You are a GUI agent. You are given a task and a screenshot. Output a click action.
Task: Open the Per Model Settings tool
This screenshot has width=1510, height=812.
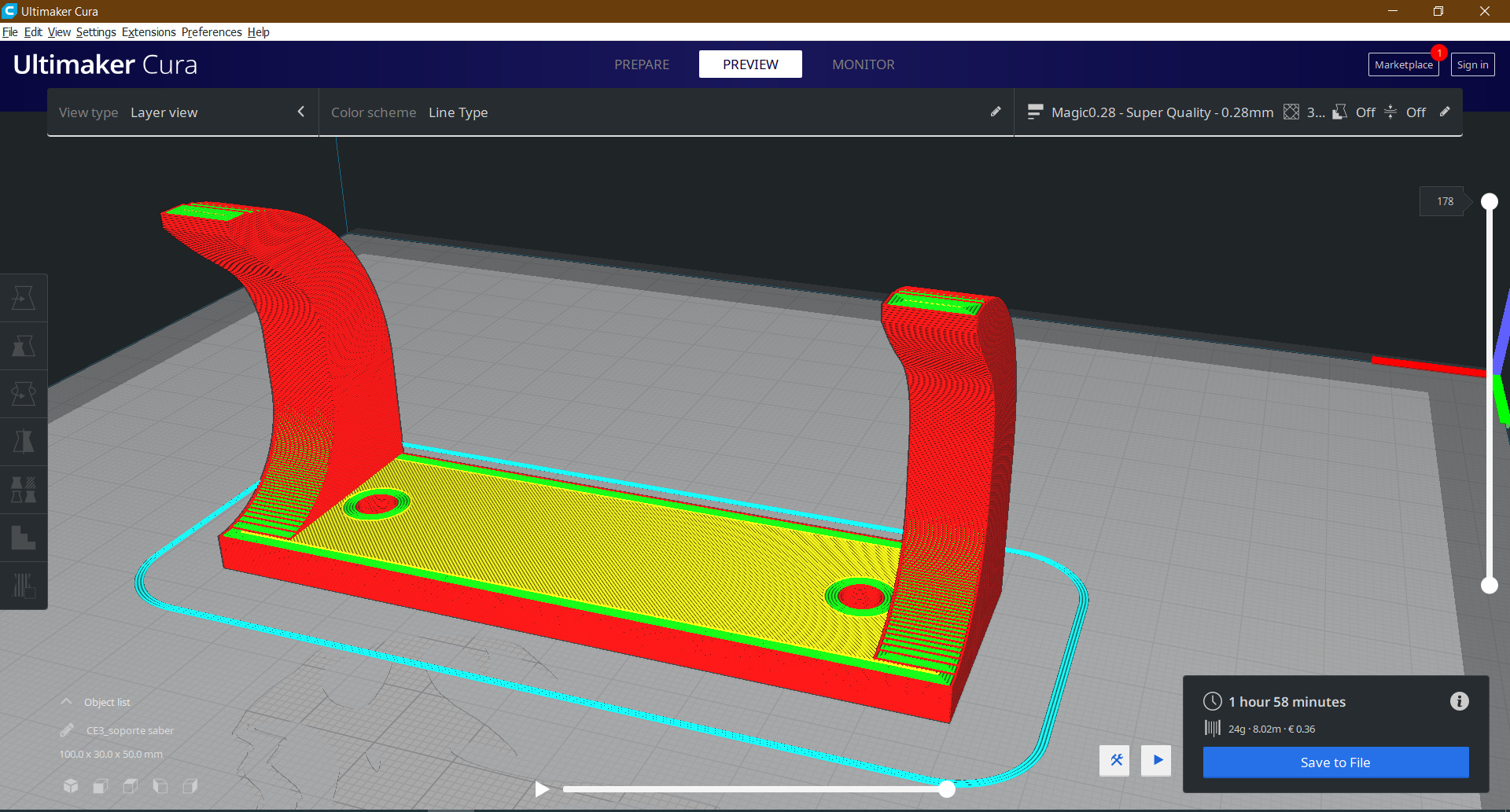(x=24, y=490)
